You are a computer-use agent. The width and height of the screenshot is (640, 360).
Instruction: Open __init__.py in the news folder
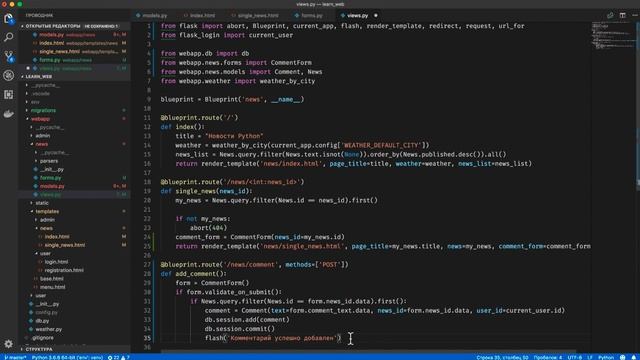coord(51,169)
